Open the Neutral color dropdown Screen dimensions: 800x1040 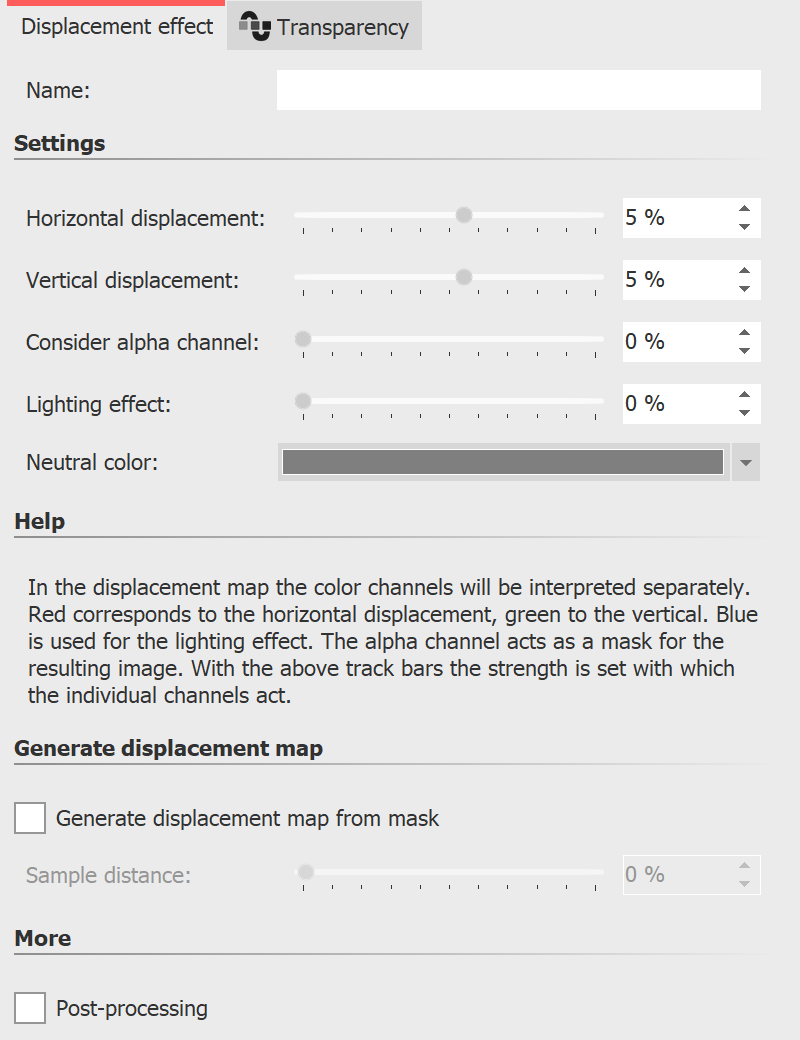[746, 462]
